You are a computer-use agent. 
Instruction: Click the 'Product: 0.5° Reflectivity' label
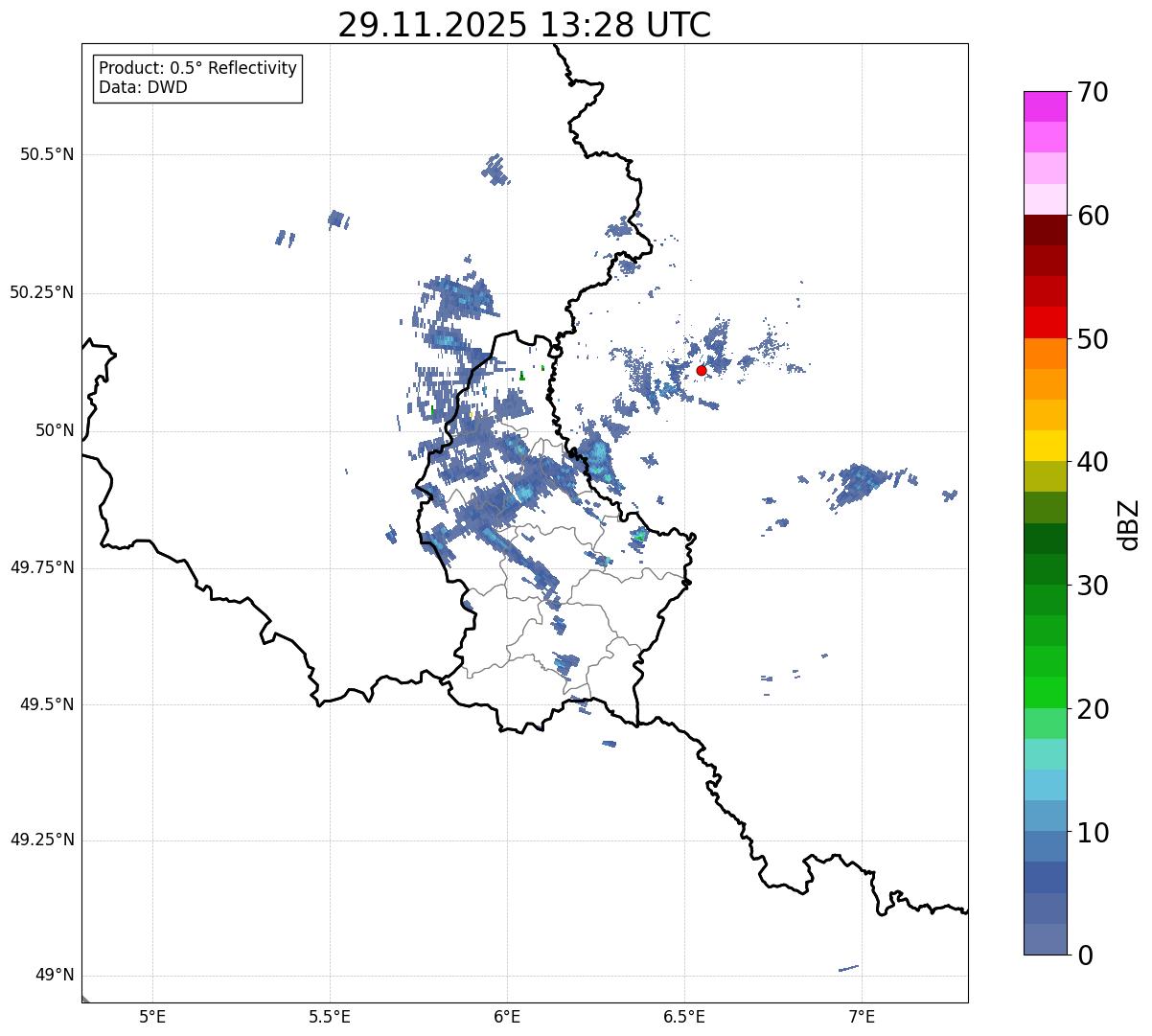pyautogui.click(x=198, y=68)
